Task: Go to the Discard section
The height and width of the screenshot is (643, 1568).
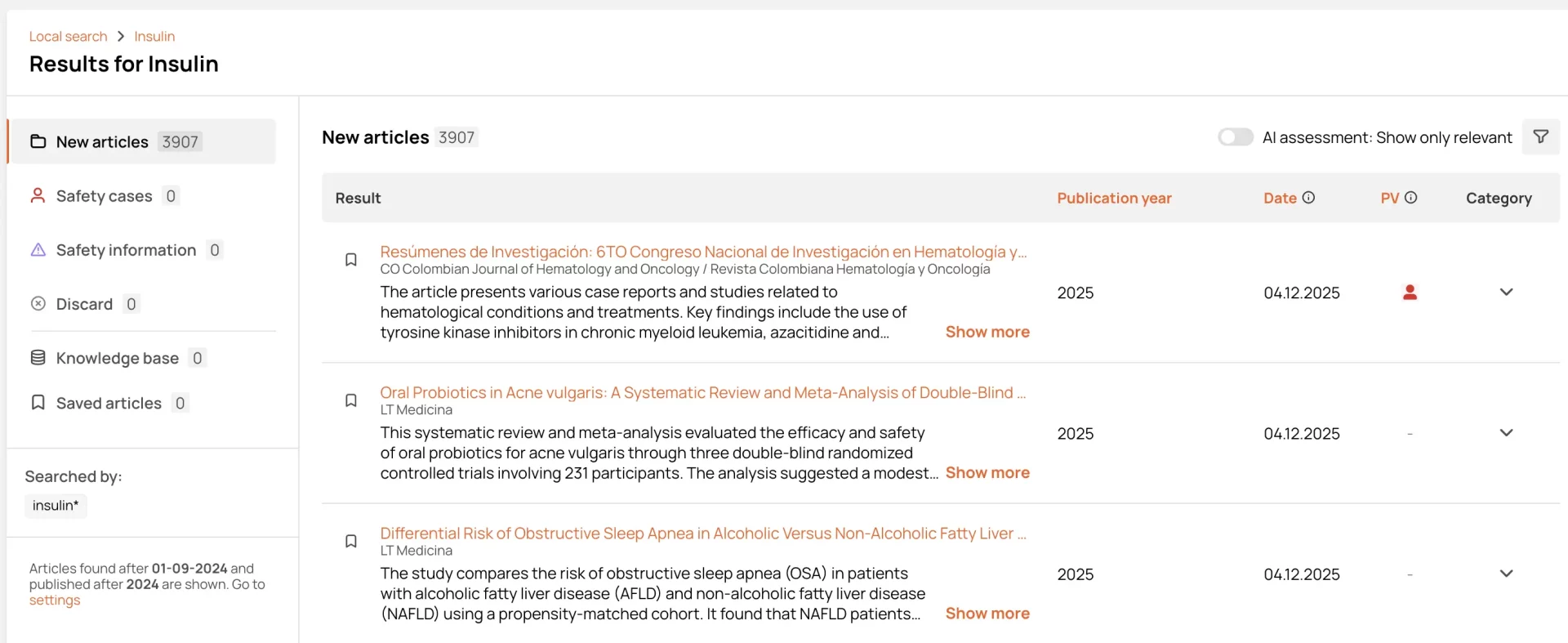Action: click(84, 304)
